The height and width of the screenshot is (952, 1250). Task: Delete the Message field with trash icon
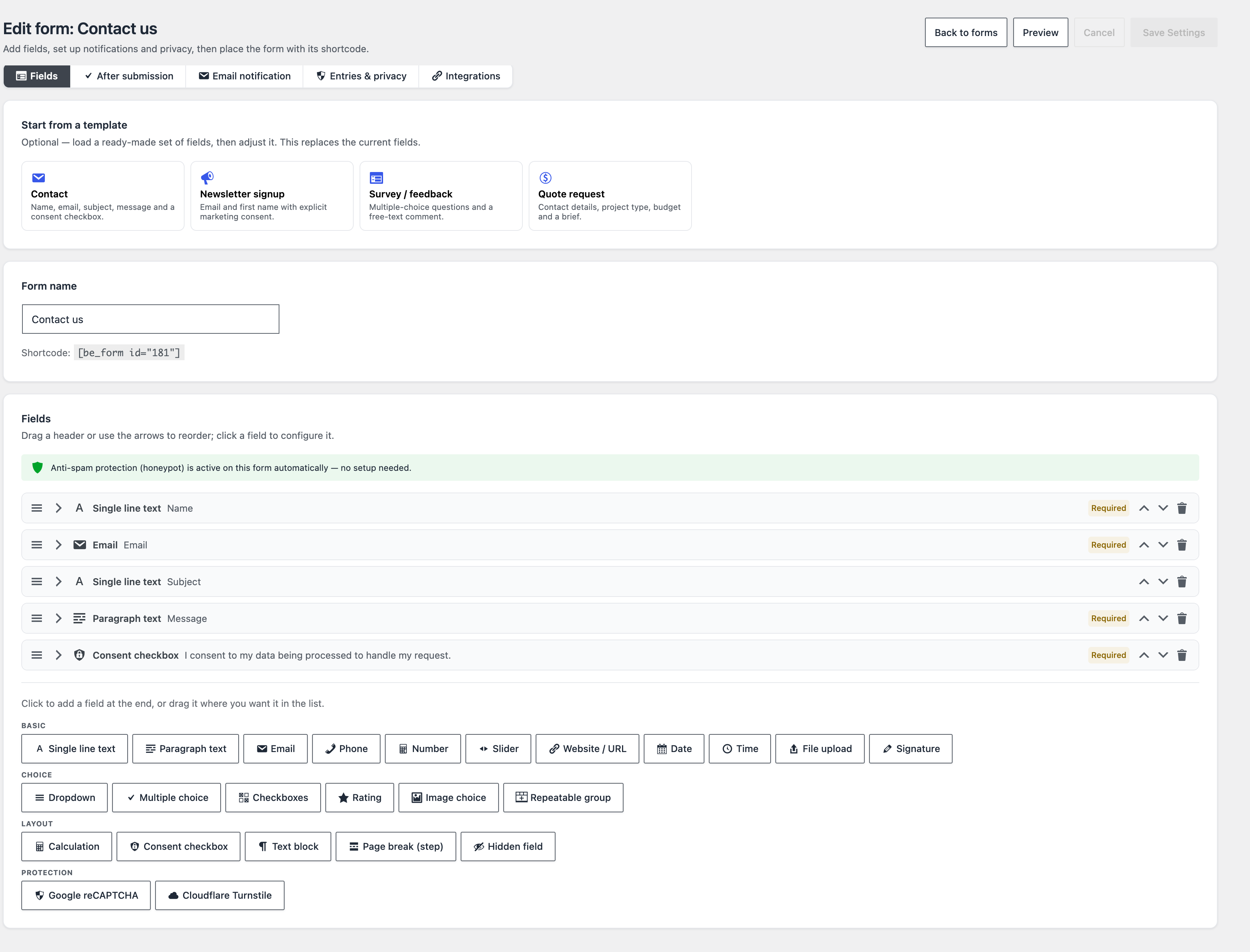[1182, 619]
